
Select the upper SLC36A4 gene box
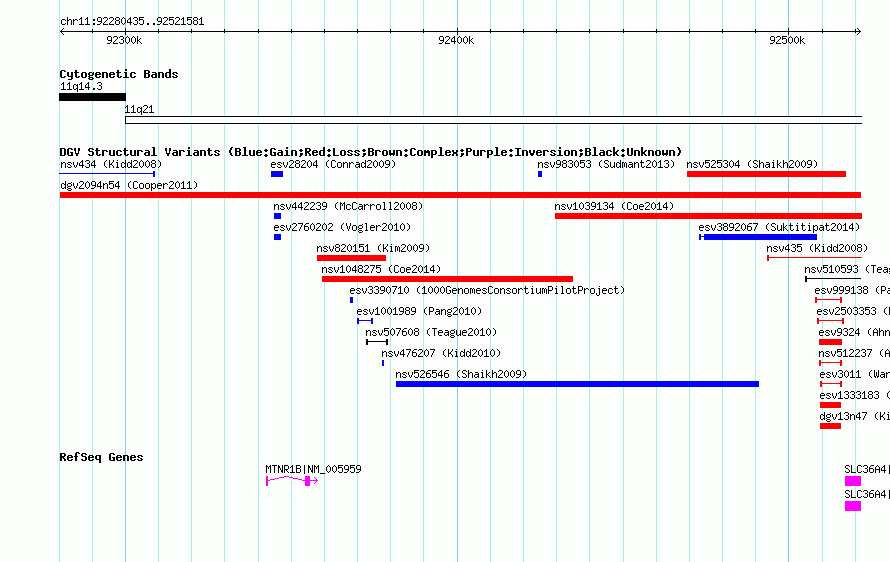(853, 481)
